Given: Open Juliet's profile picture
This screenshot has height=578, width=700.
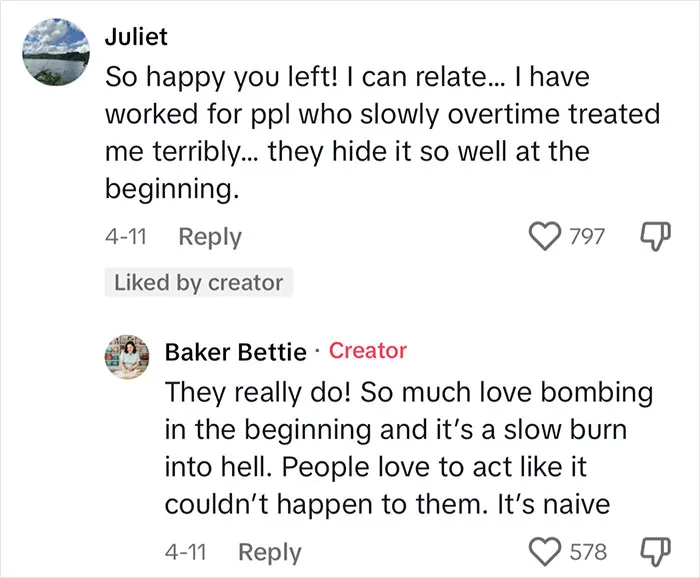Looking at the screenshot, I should pos(56,52).
